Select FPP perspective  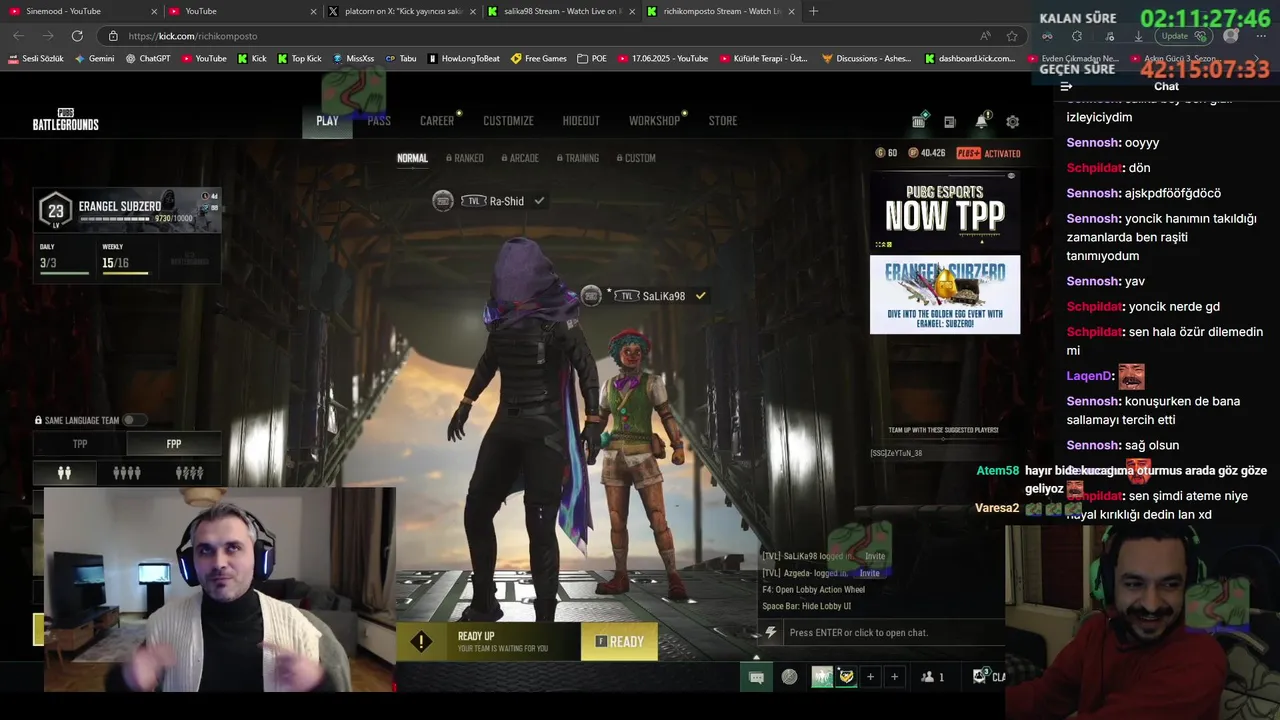(x=174, y=444)
